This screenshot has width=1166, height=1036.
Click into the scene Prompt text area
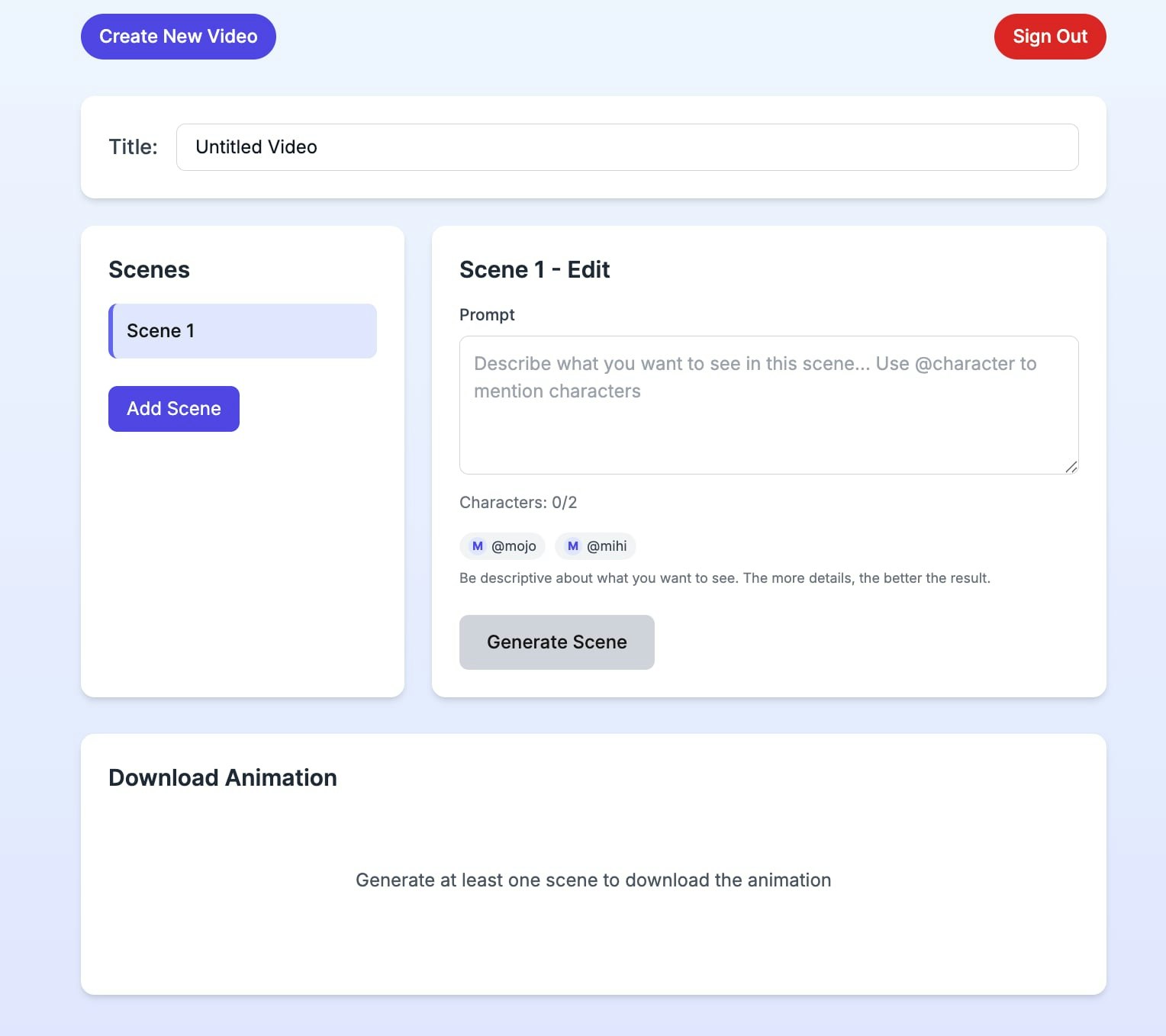tap(769, 405)
